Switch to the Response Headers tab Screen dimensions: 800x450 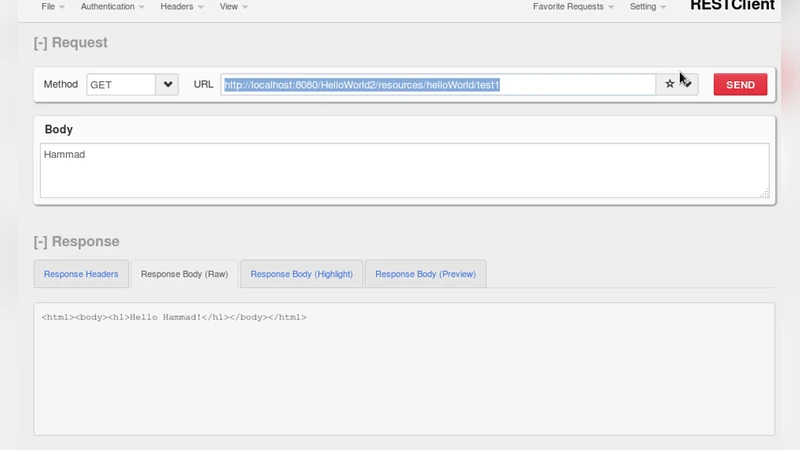(81, 274)
